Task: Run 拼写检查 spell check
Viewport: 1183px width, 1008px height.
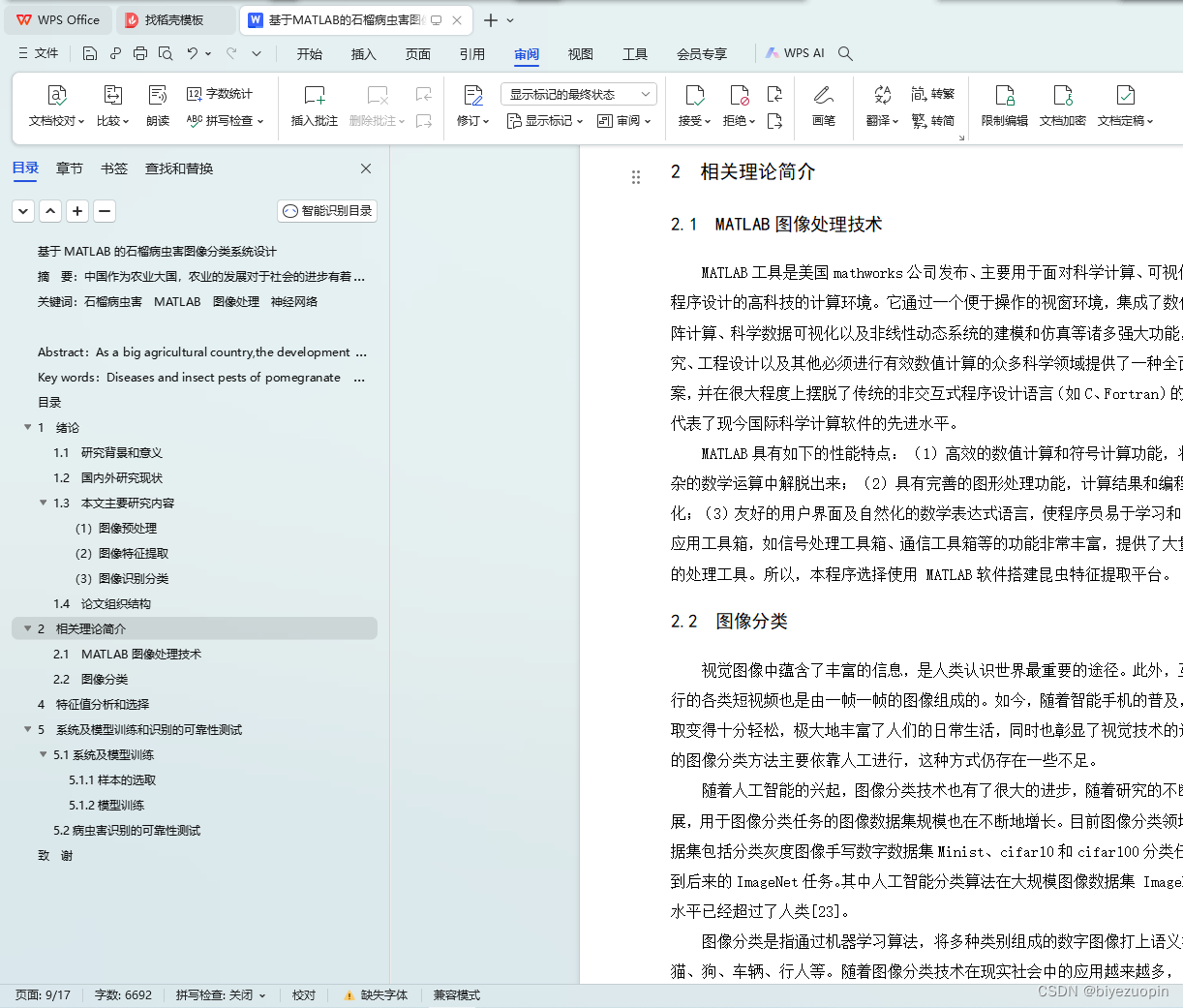Action: (x=225, y=121)
